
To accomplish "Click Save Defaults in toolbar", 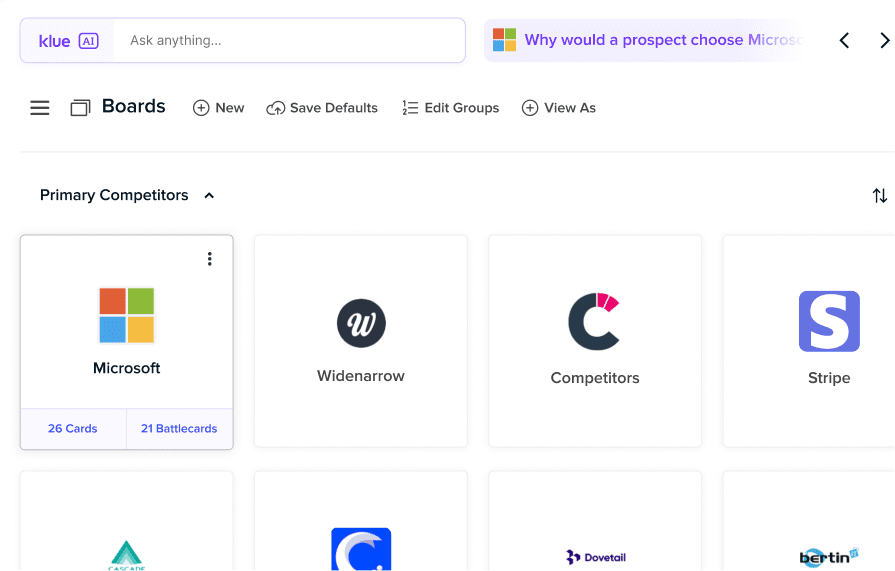I will coord(322,108).
